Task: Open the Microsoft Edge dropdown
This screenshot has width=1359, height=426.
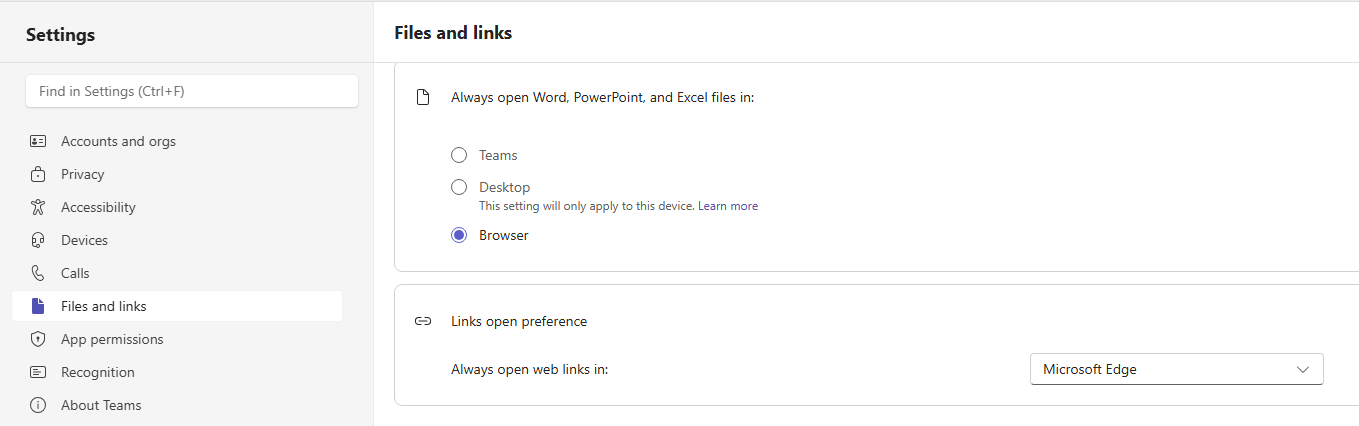Action: (1176, 369)
